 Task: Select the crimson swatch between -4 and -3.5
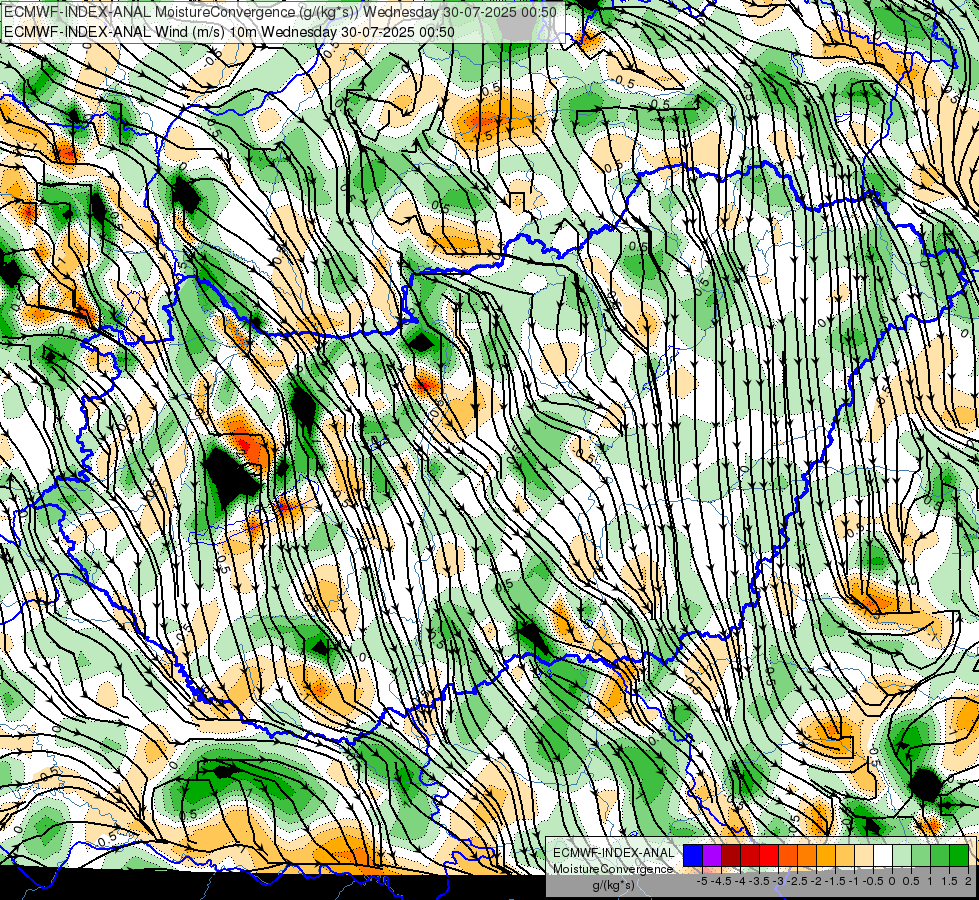tap(750, 856)
